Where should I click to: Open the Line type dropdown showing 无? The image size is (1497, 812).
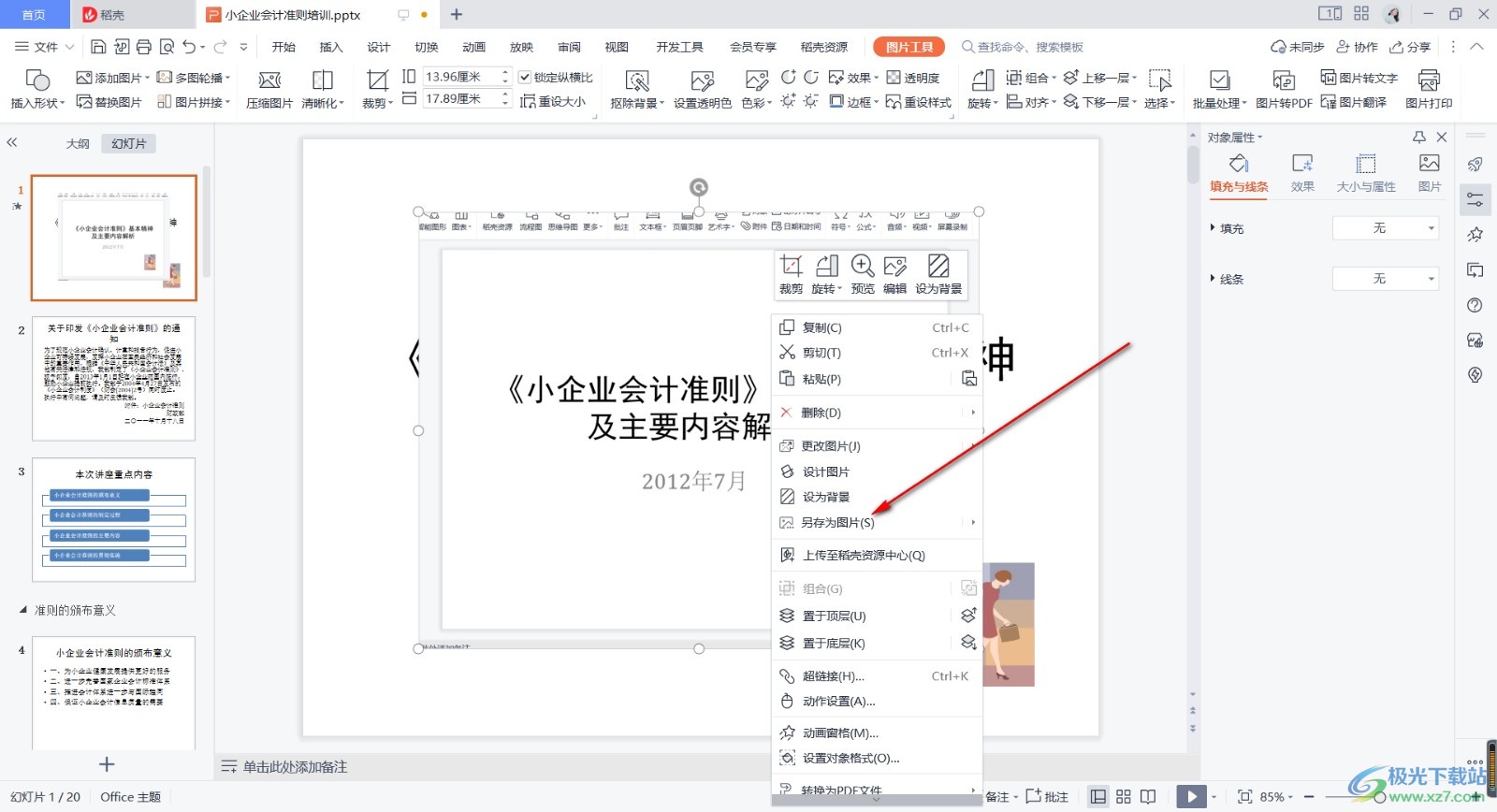click(1386, 279)
